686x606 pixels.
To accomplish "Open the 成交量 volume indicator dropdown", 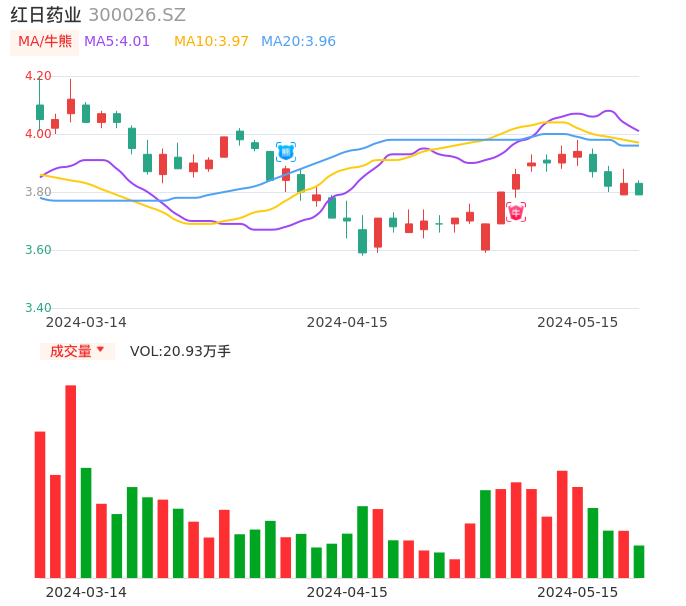I will (77, 351).
